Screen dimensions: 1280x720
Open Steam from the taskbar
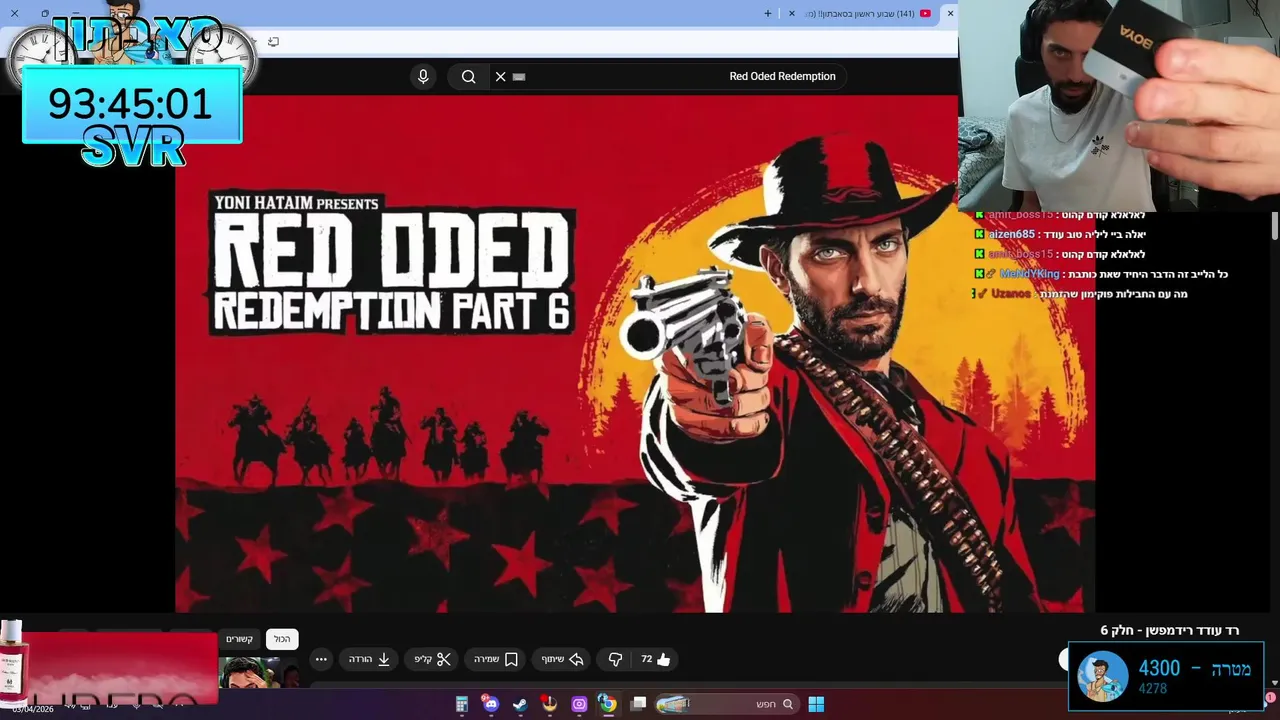pyautogui.click(x=520, y=704)
